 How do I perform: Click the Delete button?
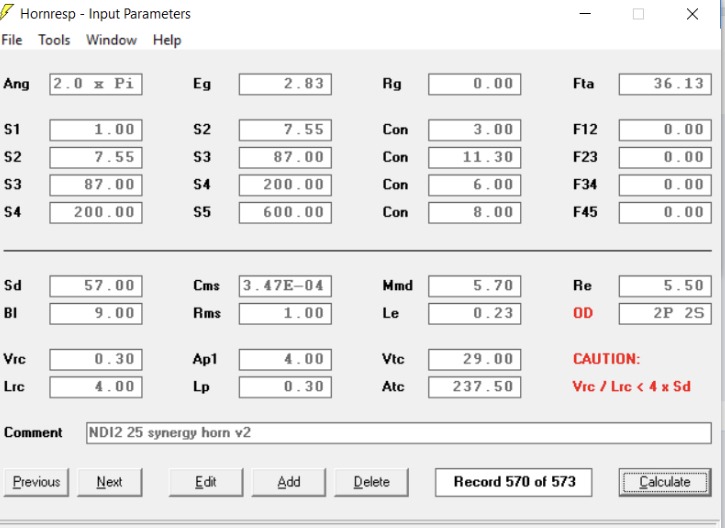tap(371, 482)
